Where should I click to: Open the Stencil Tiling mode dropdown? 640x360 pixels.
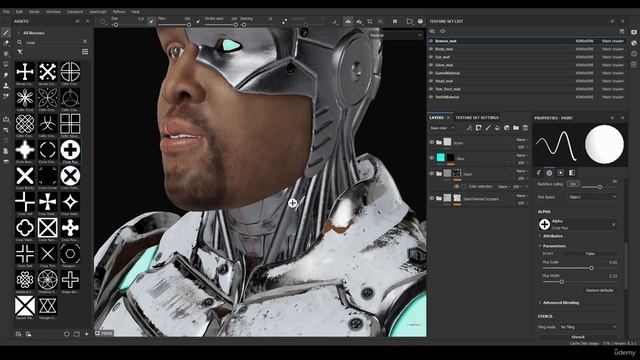(588, 327)
